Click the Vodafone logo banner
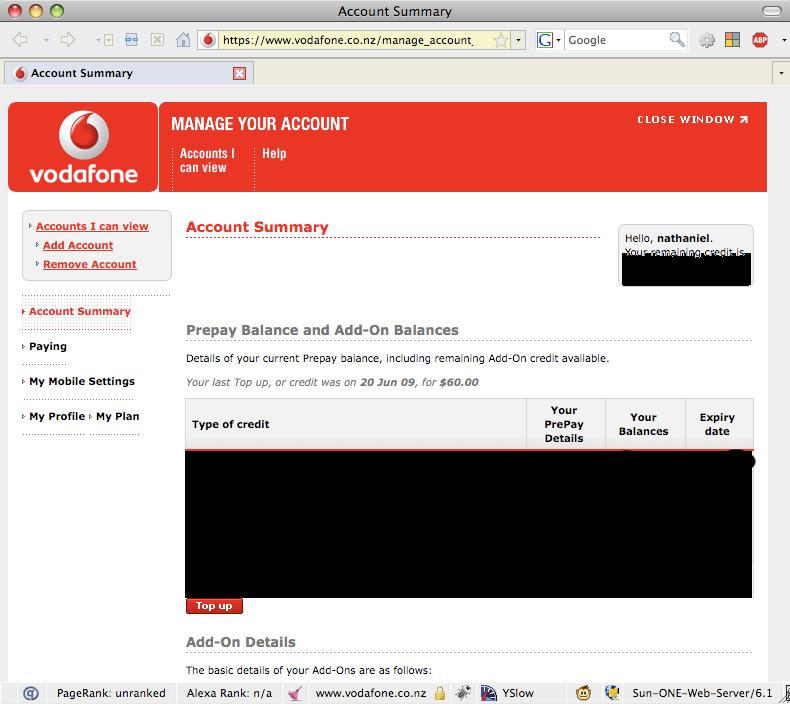The image size is (790, 704). [x=83, y=147]
